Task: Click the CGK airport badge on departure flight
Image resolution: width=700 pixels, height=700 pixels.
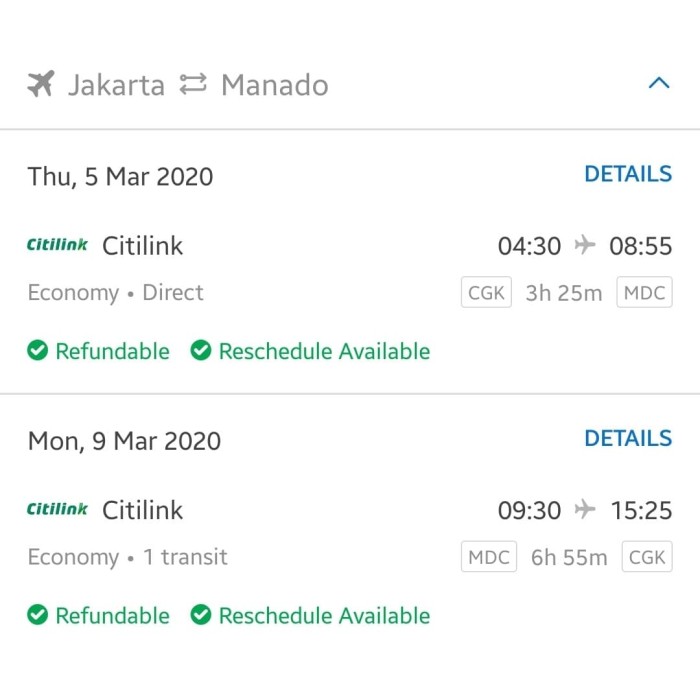Action: pyautogui.click(x=487, y=293)
